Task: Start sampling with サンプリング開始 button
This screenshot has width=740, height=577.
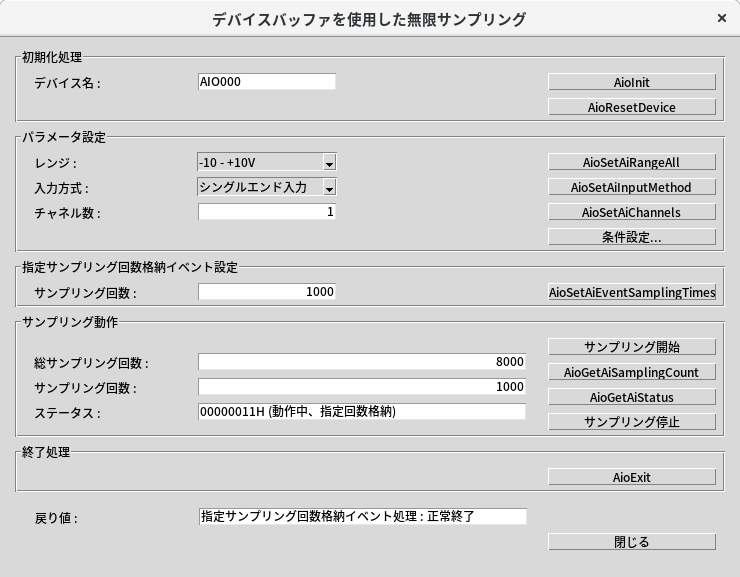Action: pos(631,347)
